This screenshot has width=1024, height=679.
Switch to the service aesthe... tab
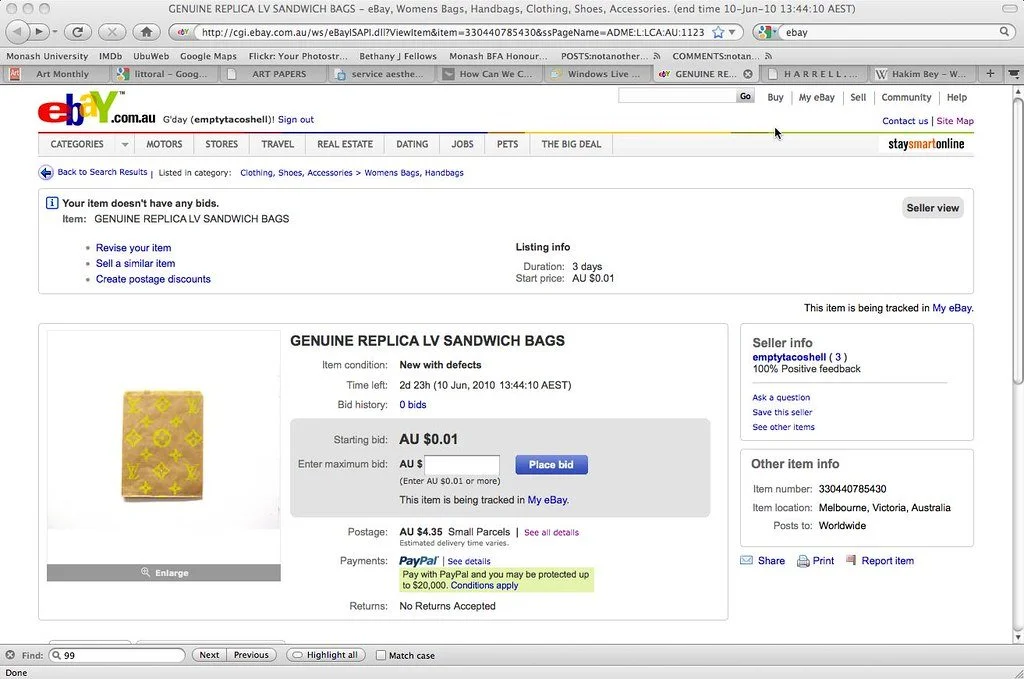tap(380, 74)
